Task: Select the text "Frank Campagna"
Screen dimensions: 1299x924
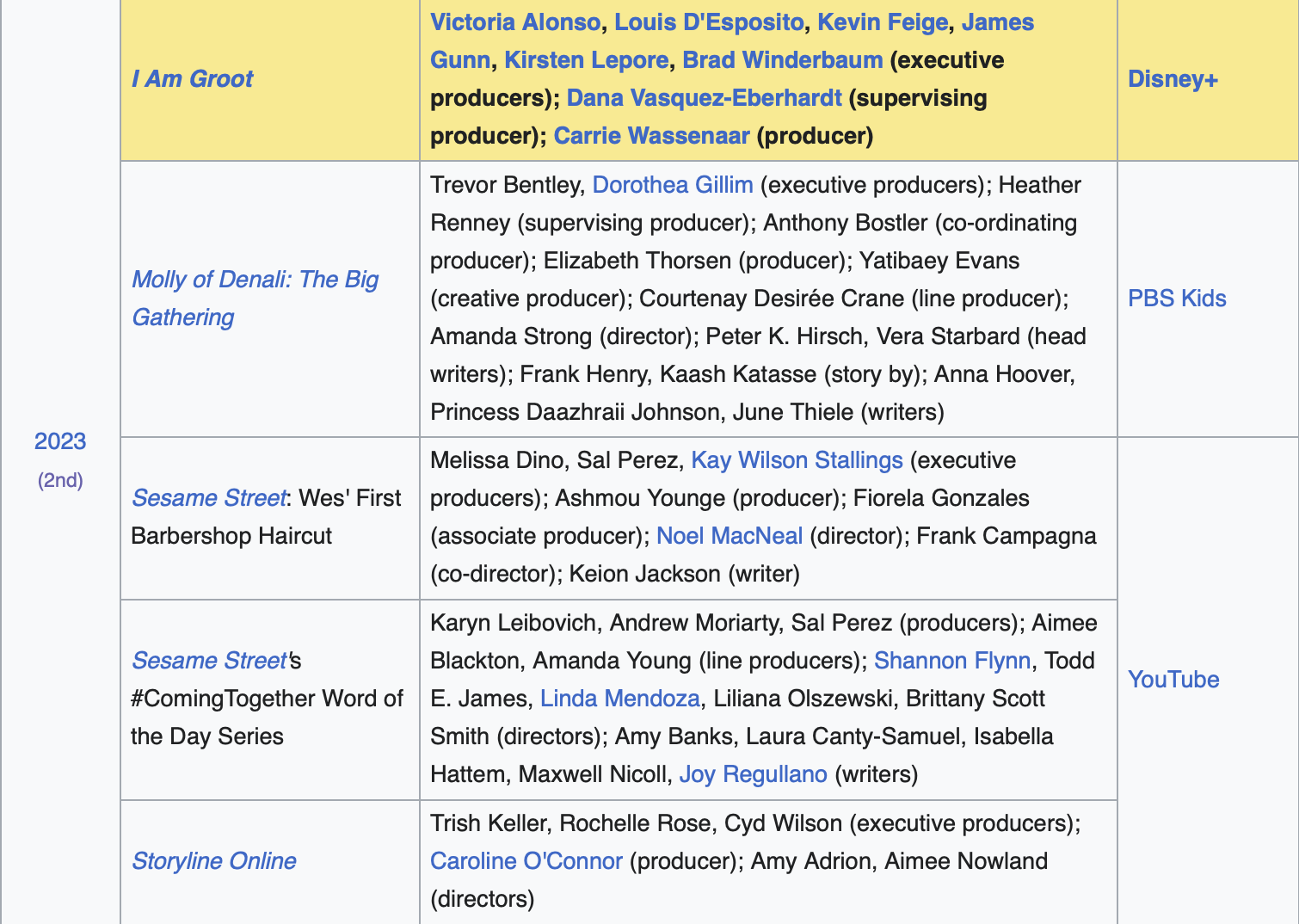Action: tap(1007, 536)
